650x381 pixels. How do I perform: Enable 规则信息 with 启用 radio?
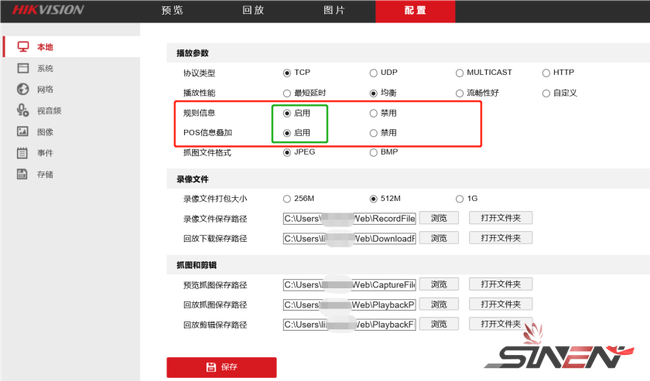[x=287, y=113]
